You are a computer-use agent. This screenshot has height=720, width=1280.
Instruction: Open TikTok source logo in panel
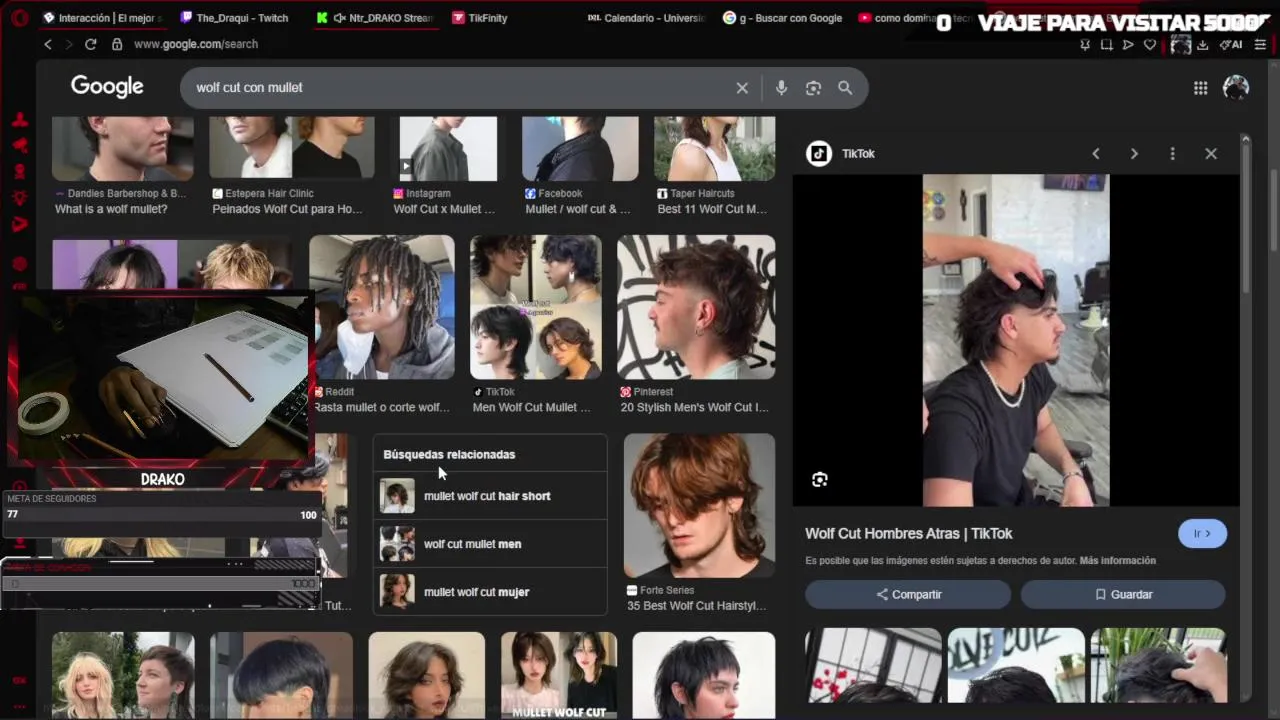(x=819, y=154)
